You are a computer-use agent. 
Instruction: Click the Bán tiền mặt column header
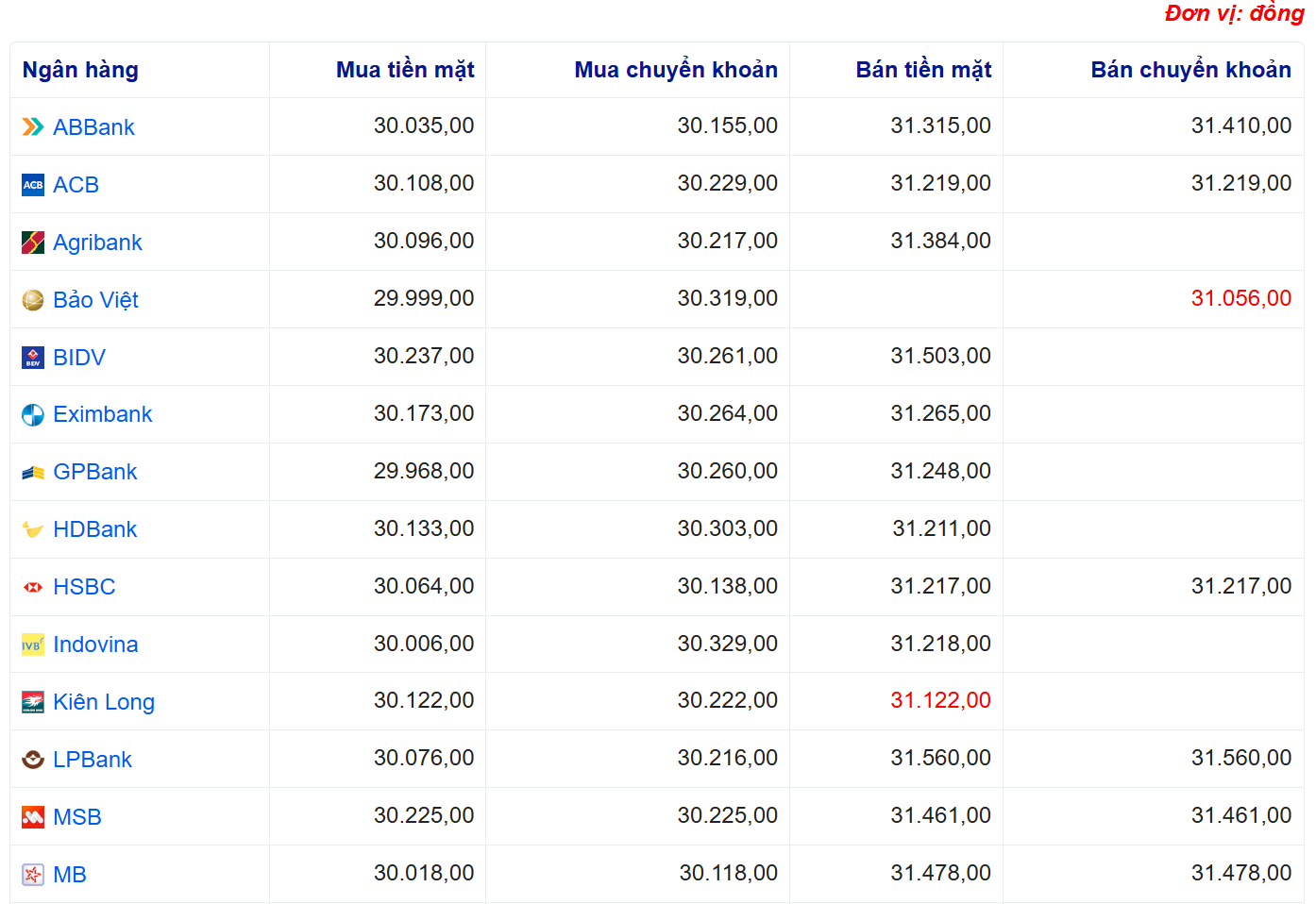923,70
